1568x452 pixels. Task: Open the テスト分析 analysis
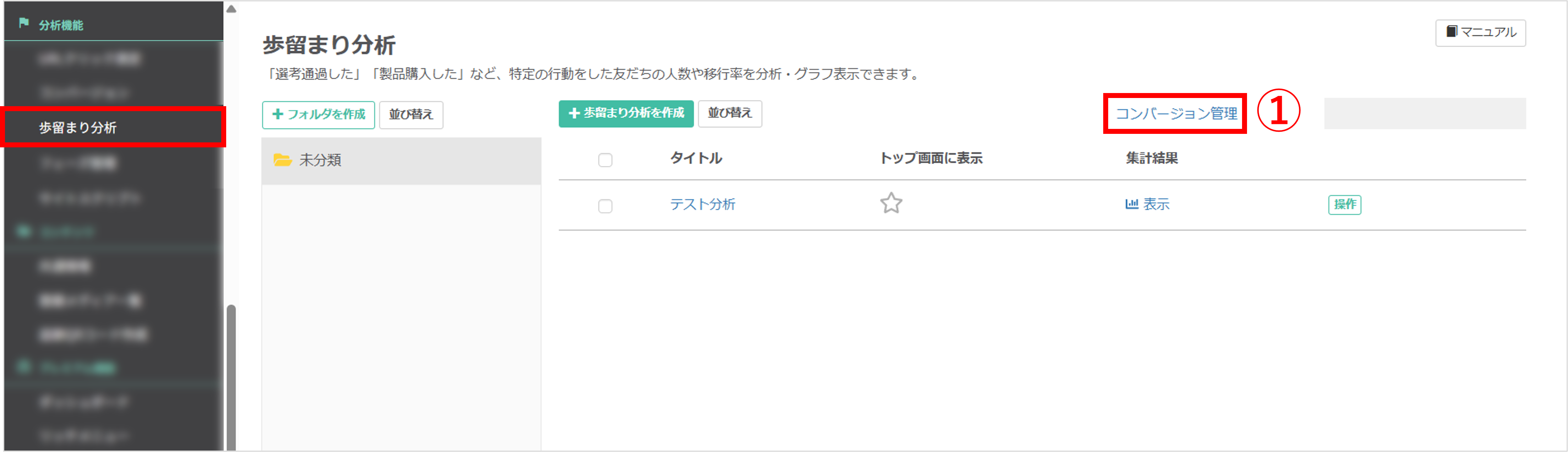[703, 205]
